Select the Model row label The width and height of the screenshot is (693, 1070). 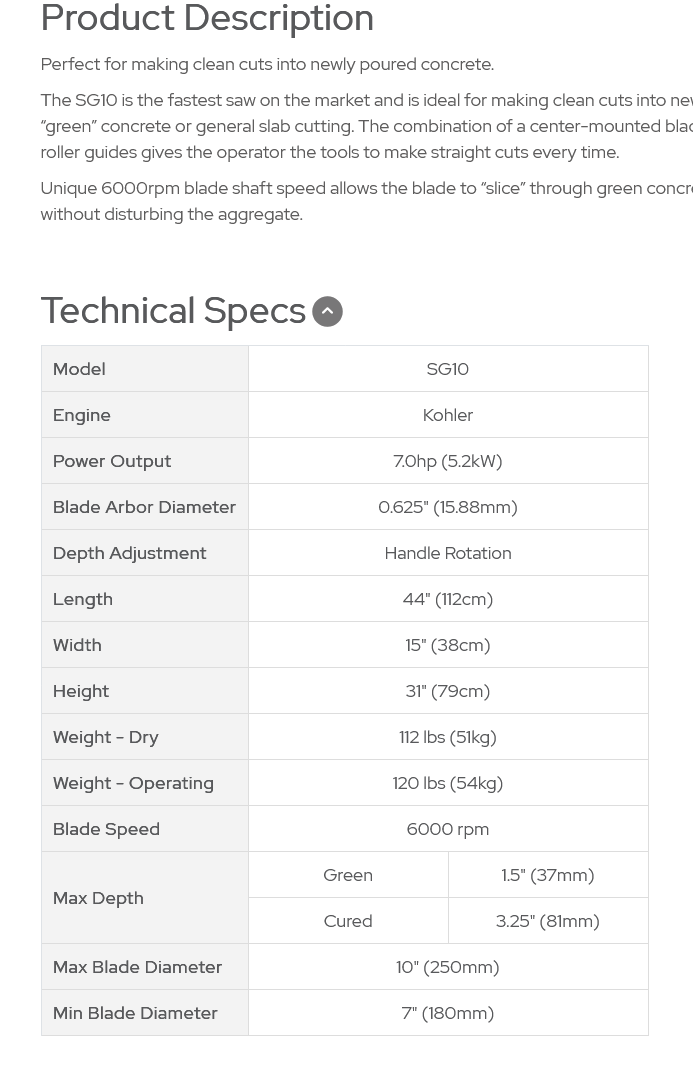79,369
